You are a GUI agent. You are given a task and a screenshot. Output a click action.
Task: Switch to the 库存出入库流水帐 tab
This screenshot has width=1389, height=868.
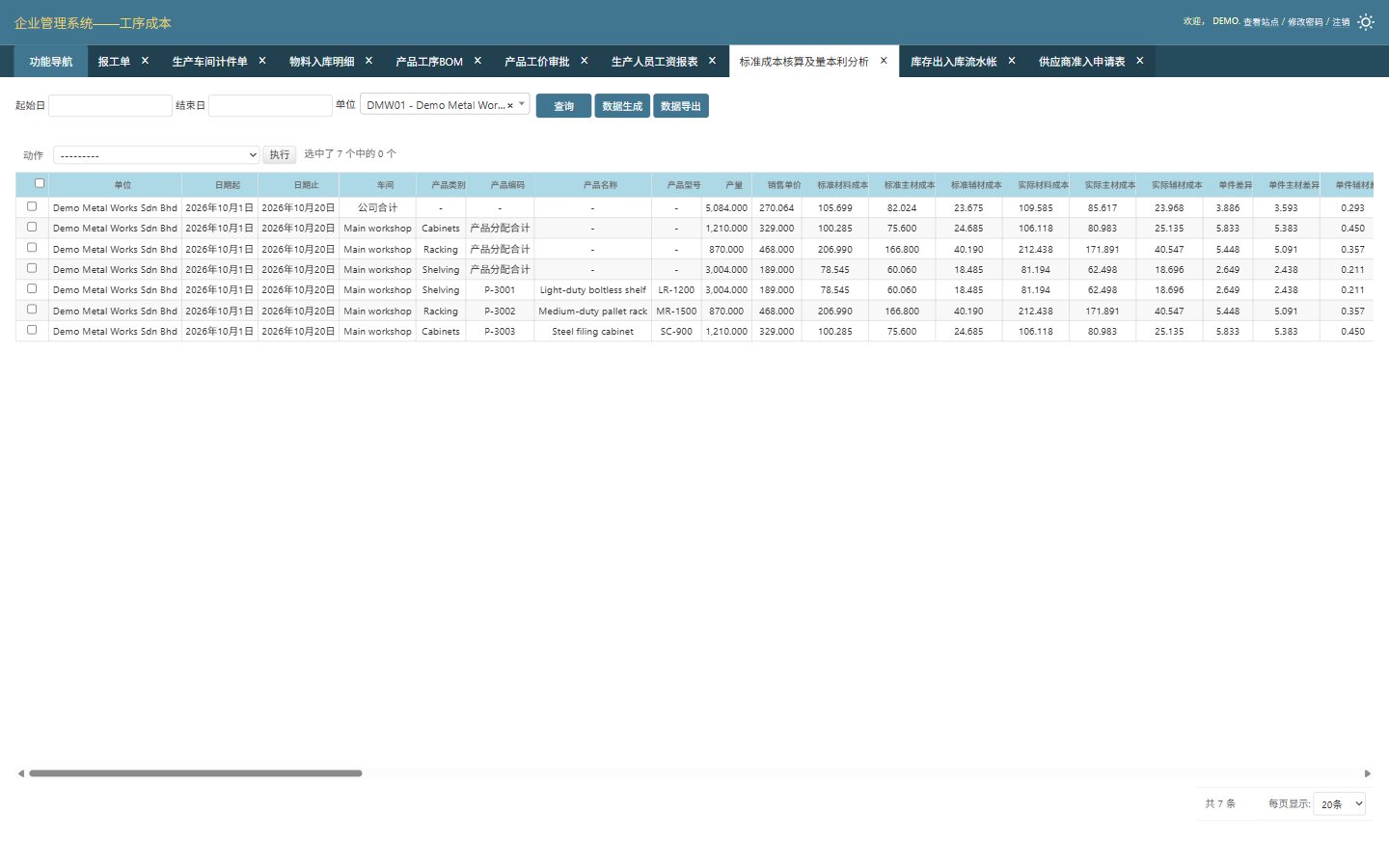pyautogui.click(x=954, y=62)
